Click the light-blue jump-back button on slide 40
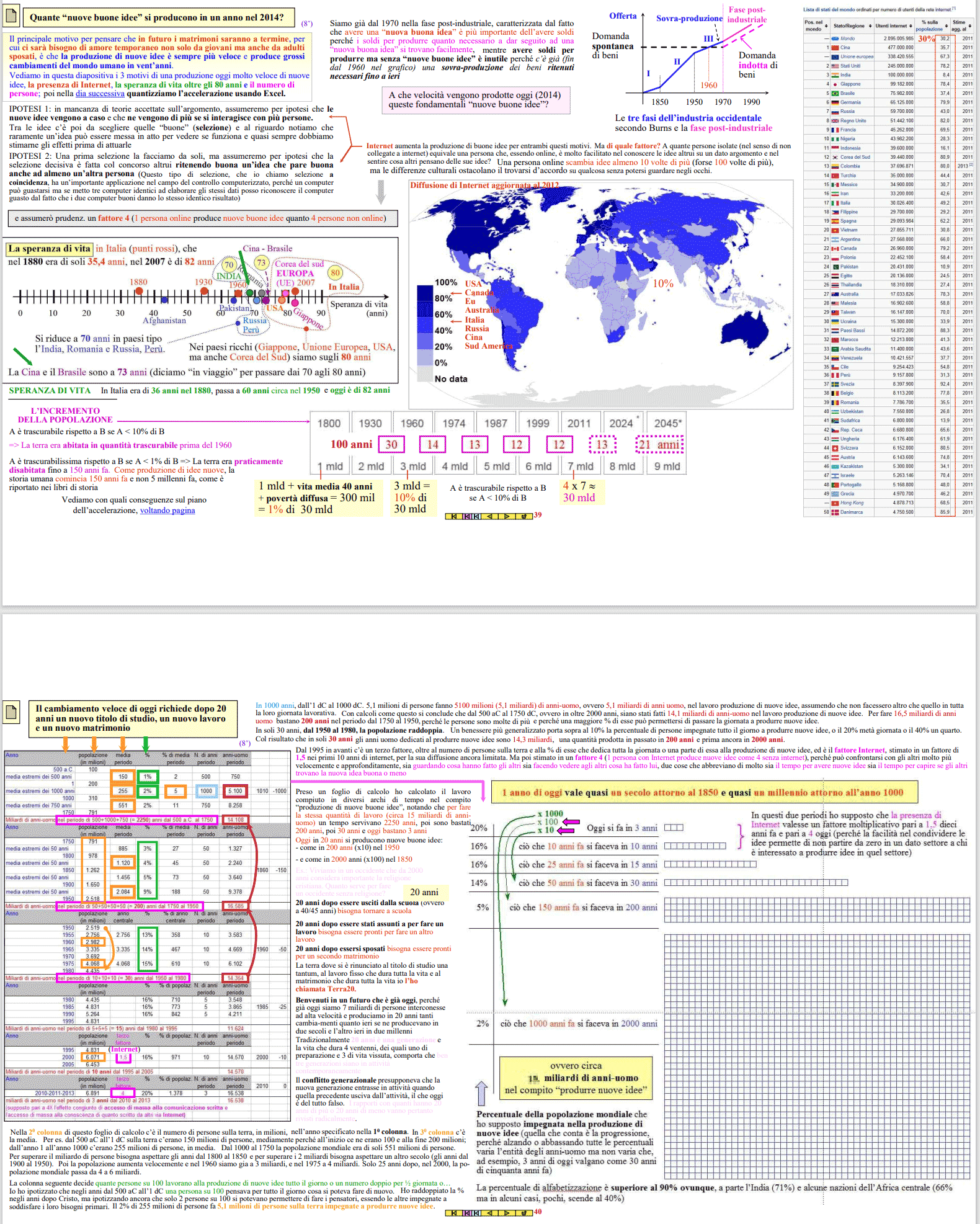 (x=476, y=1212)
